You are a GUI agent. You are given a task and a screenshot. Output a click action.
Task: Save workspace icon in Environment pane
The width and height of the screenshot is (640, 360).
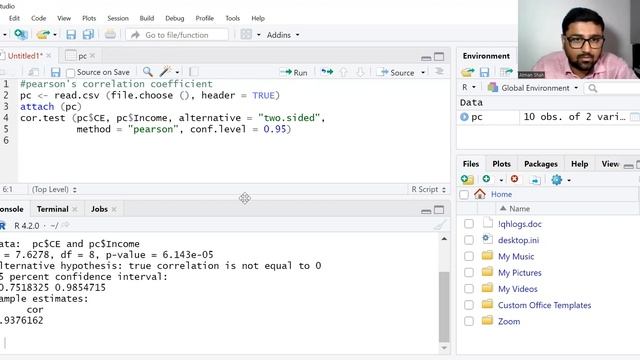(484, 73)
